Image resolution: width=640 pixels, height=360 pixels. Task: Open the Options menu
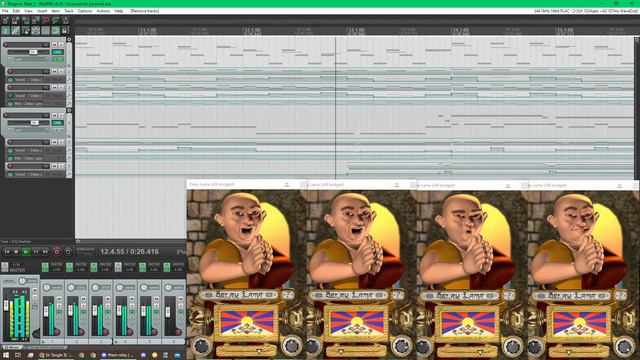tap(84, 11)
